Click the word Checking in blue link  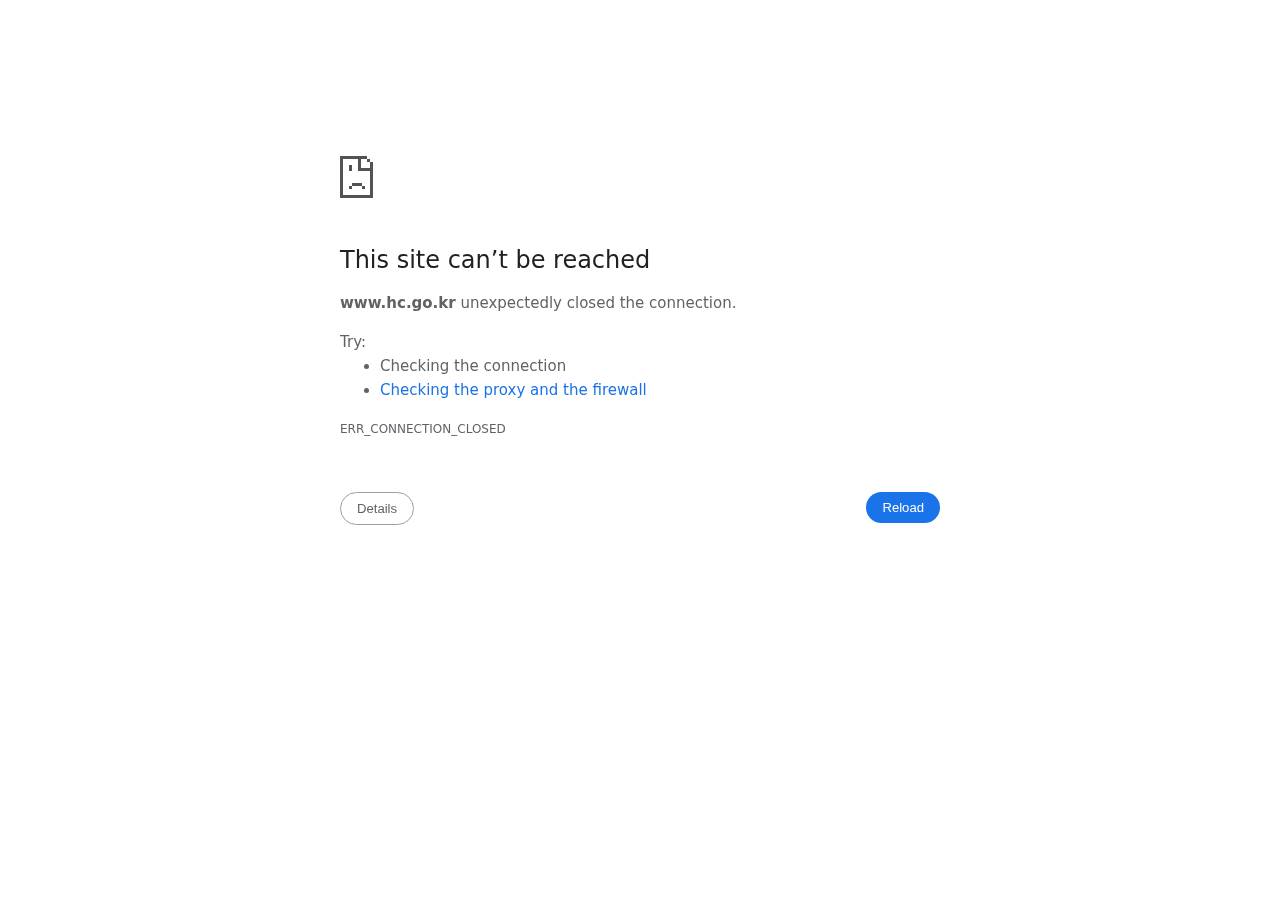click(x=414, y=390)
